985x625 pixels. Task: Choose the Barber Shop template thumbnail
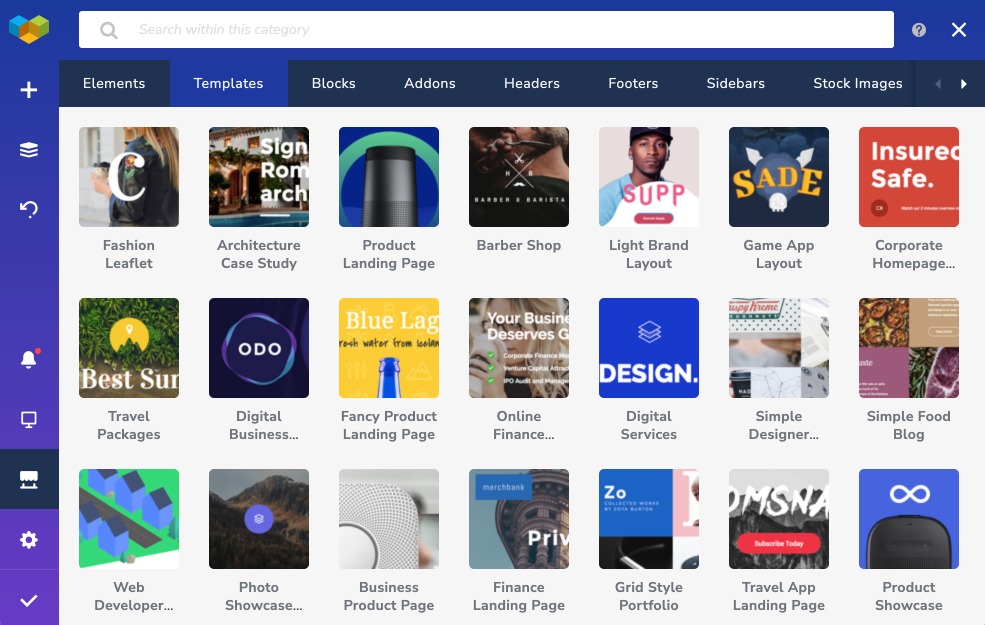tap(519, 177)
